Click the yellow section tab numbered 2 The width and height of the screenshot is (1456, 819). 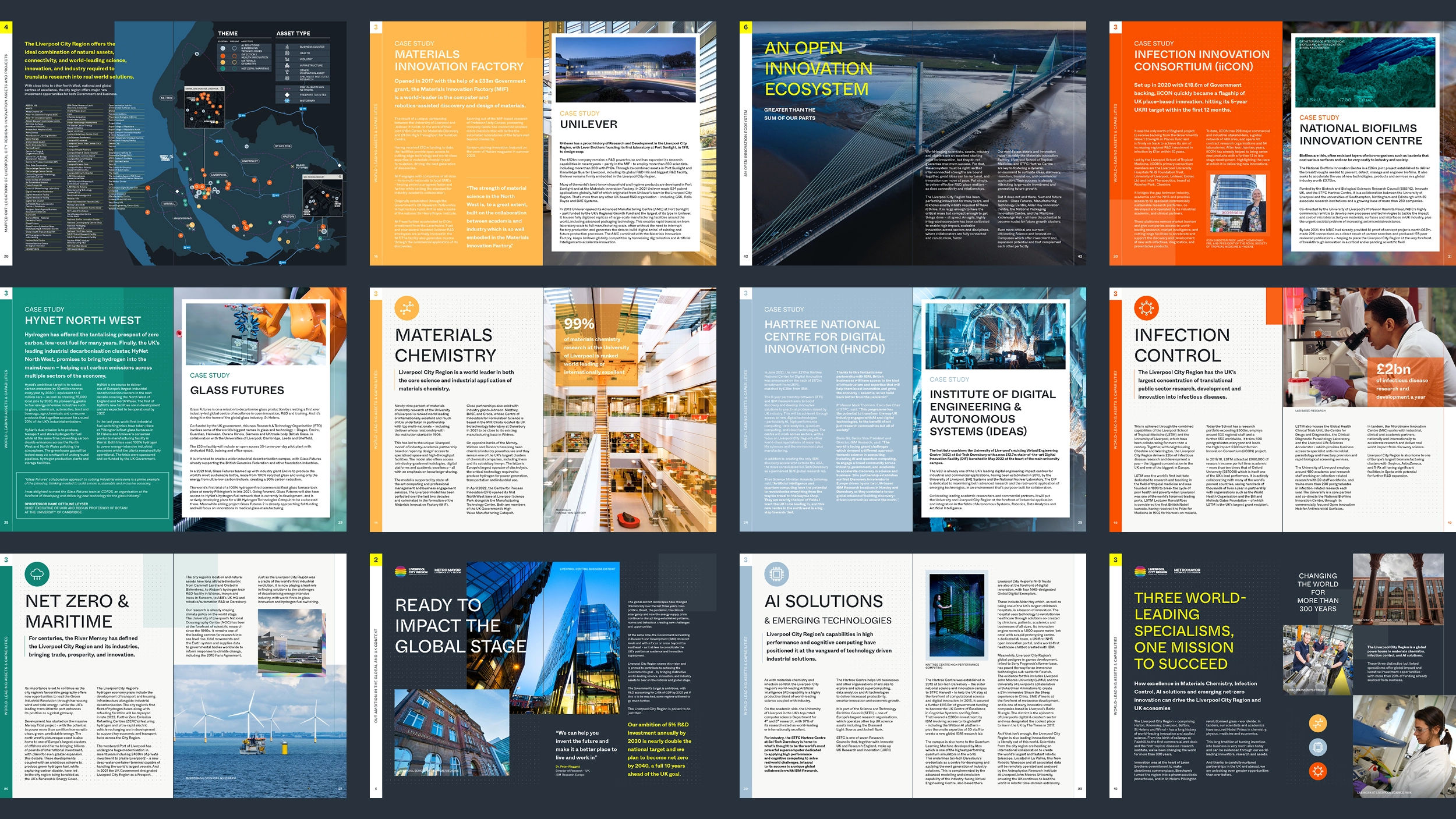tap(376, 559)
